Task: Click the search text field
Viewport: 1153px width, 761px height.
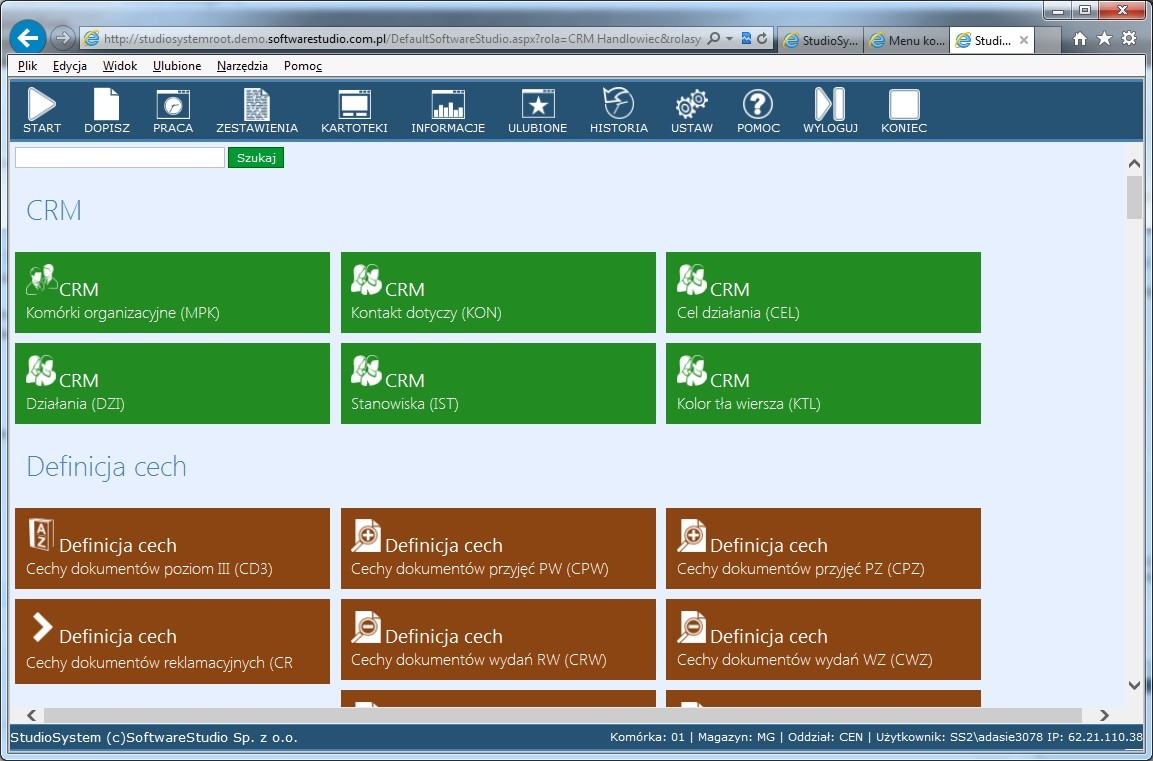Action: (120, 158)
